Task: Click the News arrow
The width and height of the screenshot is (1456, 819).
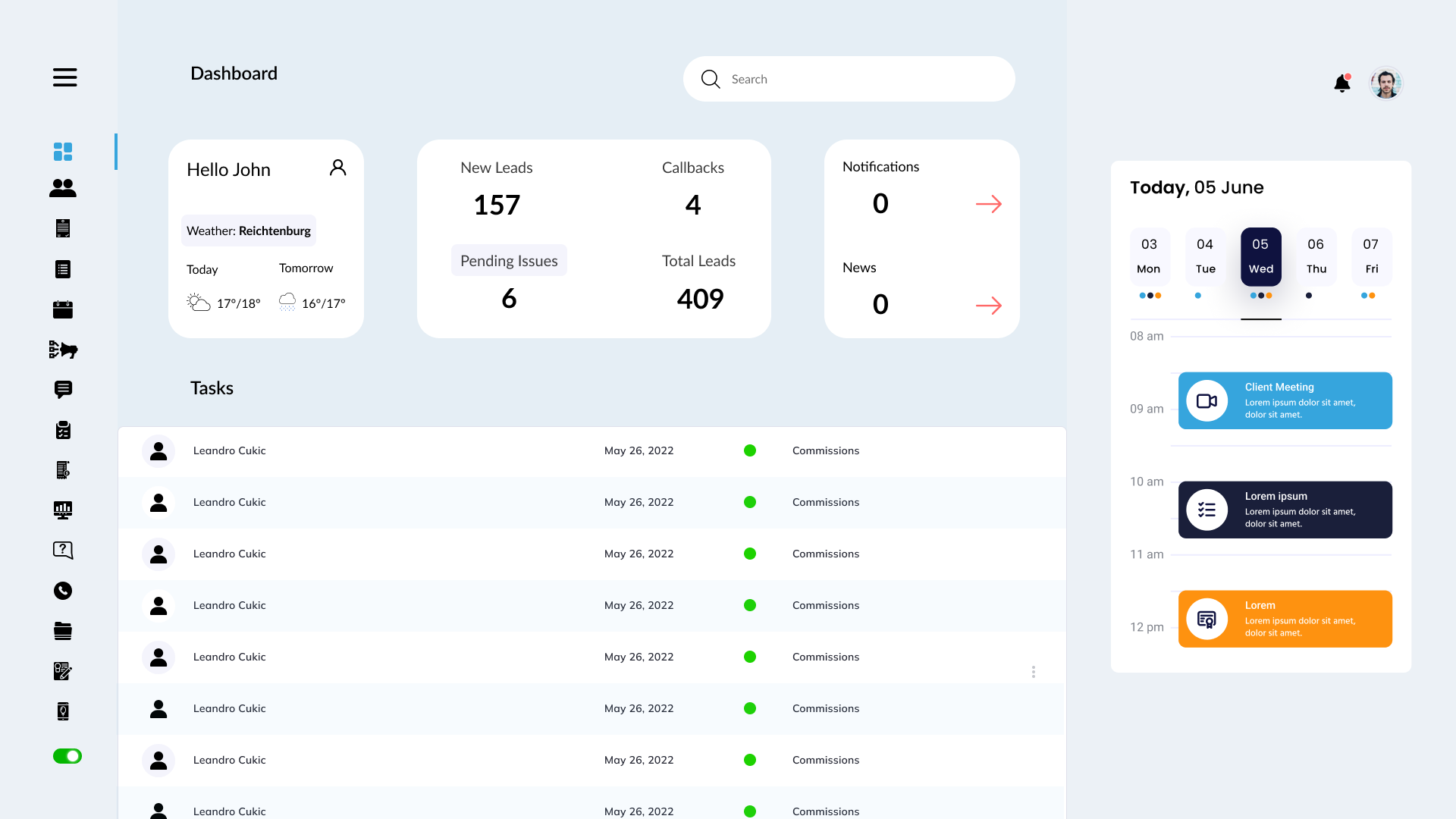Action: (x=988, y=306)
